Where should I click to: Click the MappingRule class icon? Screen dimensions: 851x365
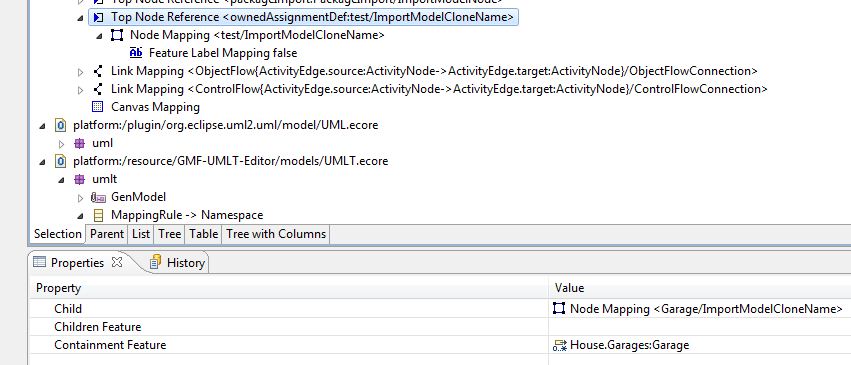pos(98,215)
